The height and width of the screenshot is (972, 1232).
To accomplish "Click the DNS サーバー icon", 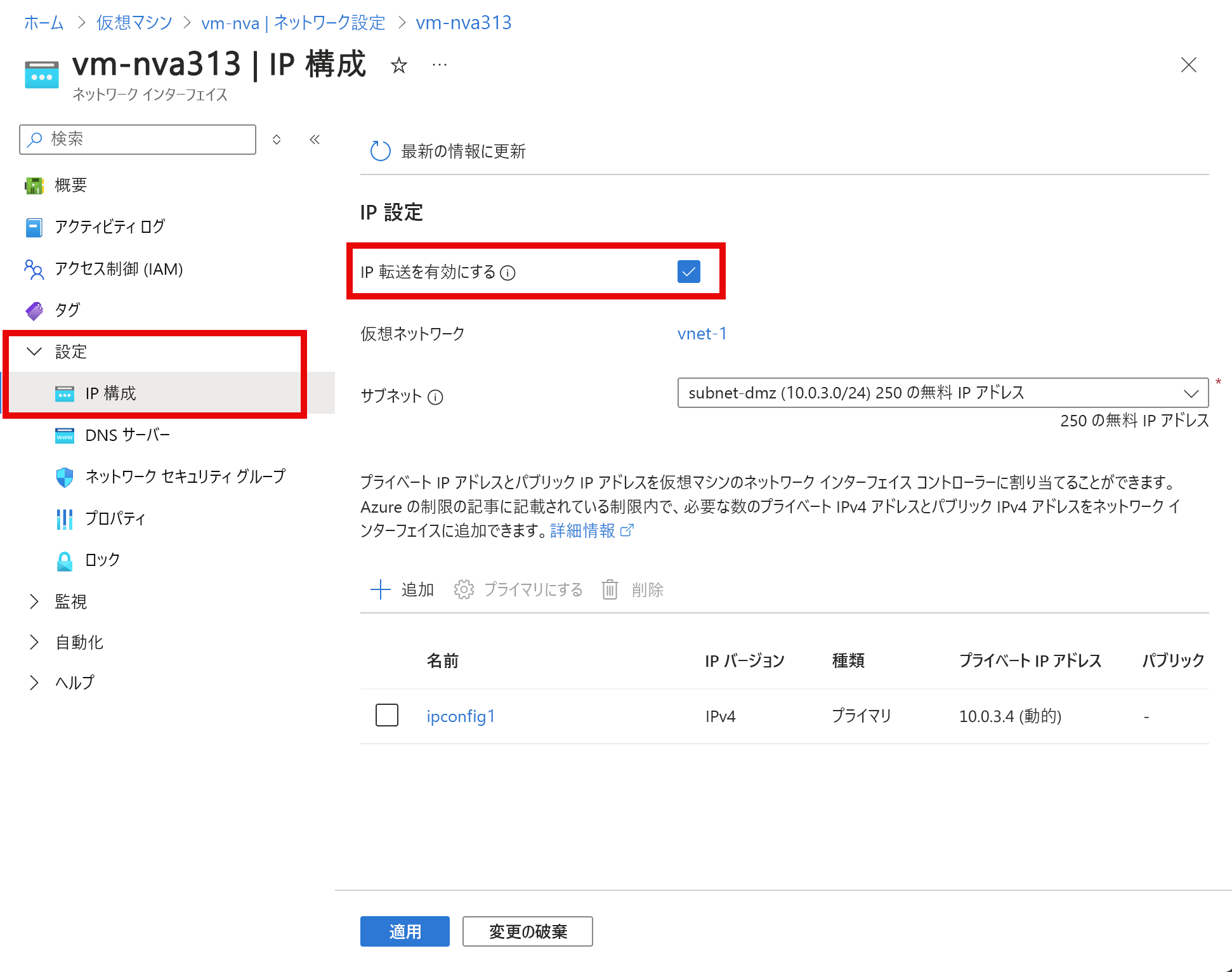I will pyautogui.click(x=65, y=435).
